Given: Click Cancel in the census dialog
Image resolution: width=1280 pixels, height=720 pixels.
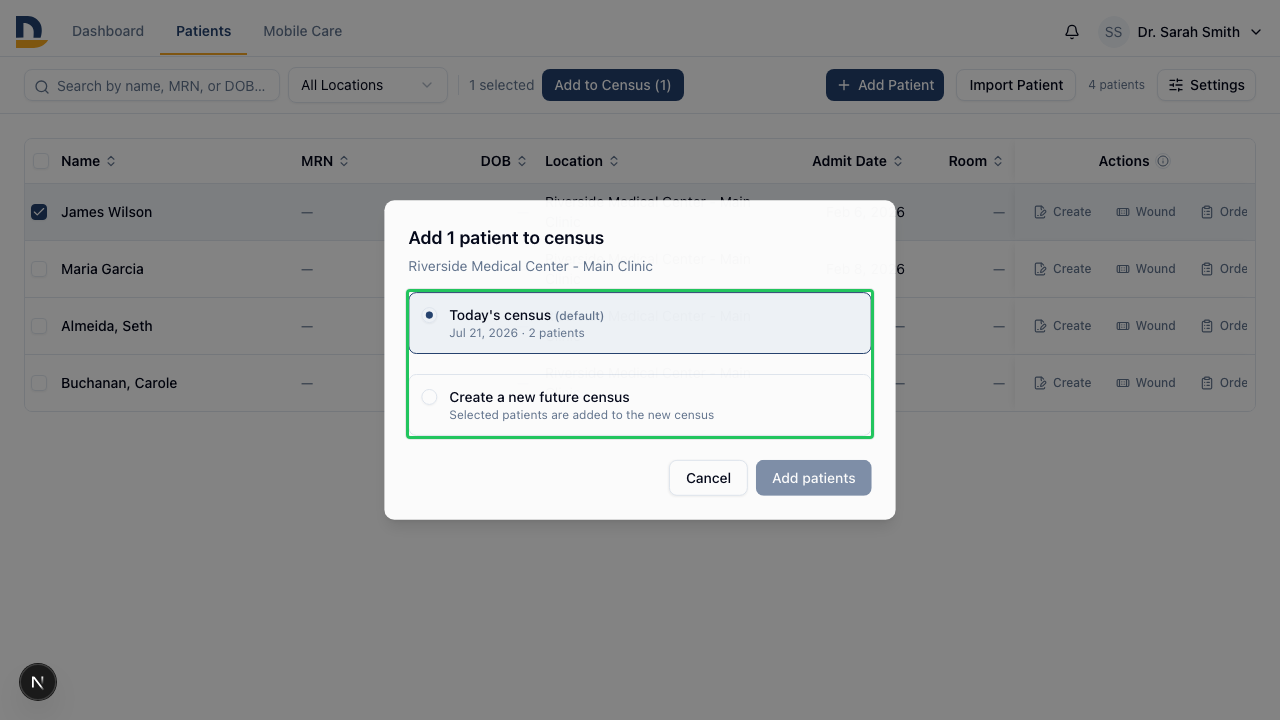Looking at the screenshot, I should point(708,478).
